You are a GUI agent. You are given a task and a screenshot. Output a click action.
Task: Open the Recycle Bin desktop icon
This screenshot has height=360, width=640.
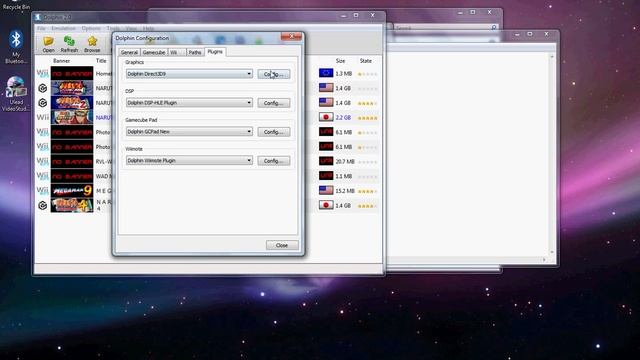16,5
